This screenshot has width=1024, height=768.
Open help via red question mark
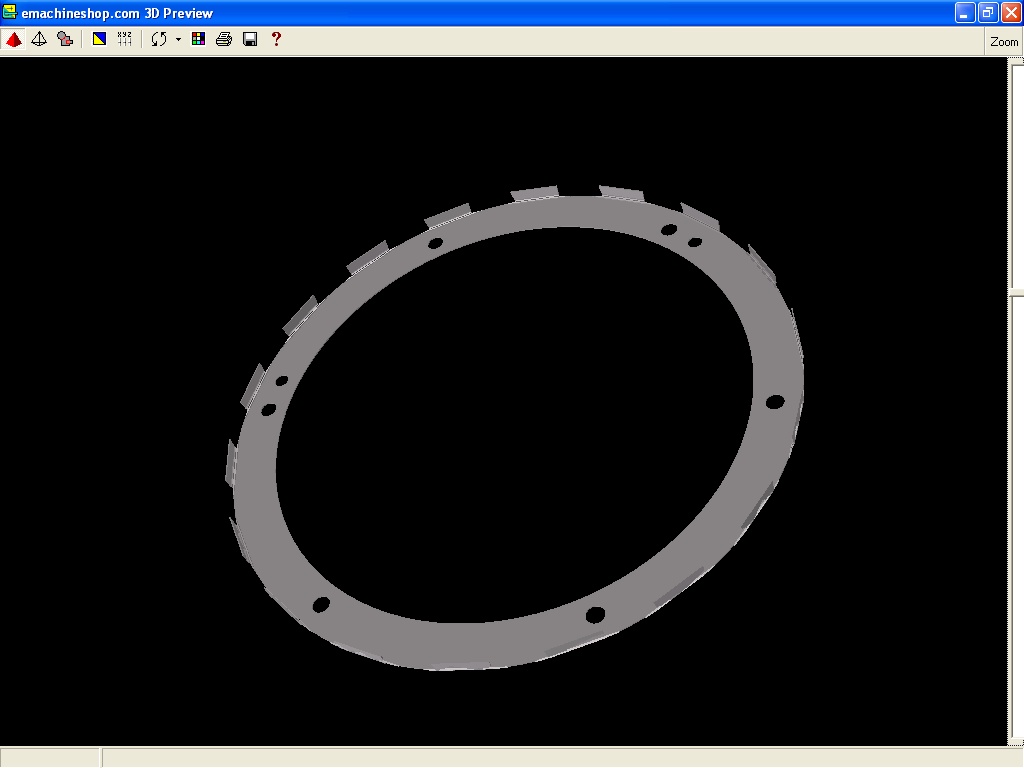pos(276,39)
